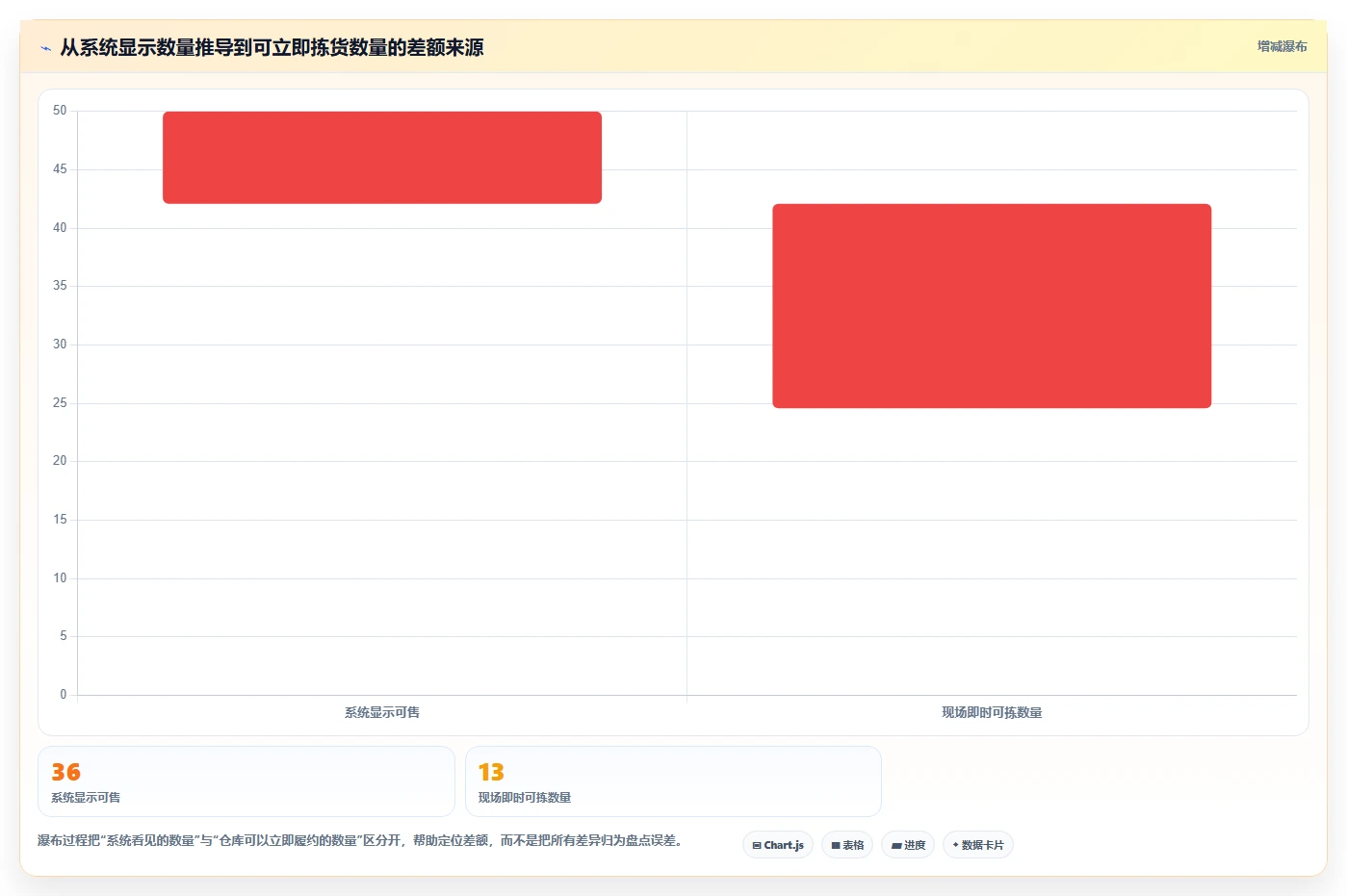Screen dimensions: 1347x896
Task: Click the lightning icon beside the title
Action: (x=45, y=48)
